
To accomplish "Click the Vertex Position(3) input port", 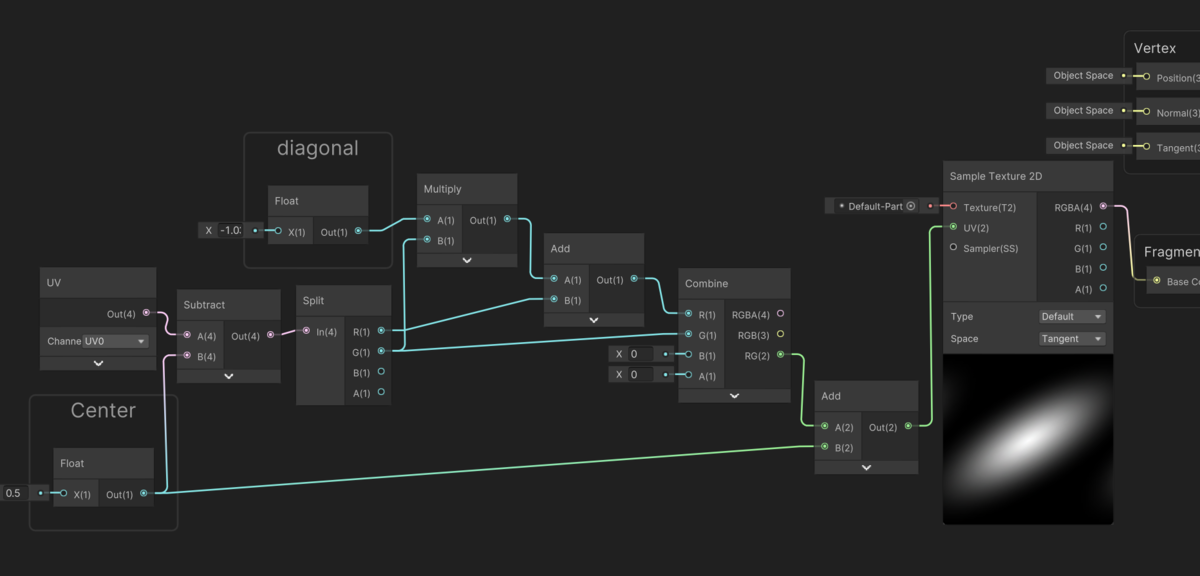I will (1147, 76).
